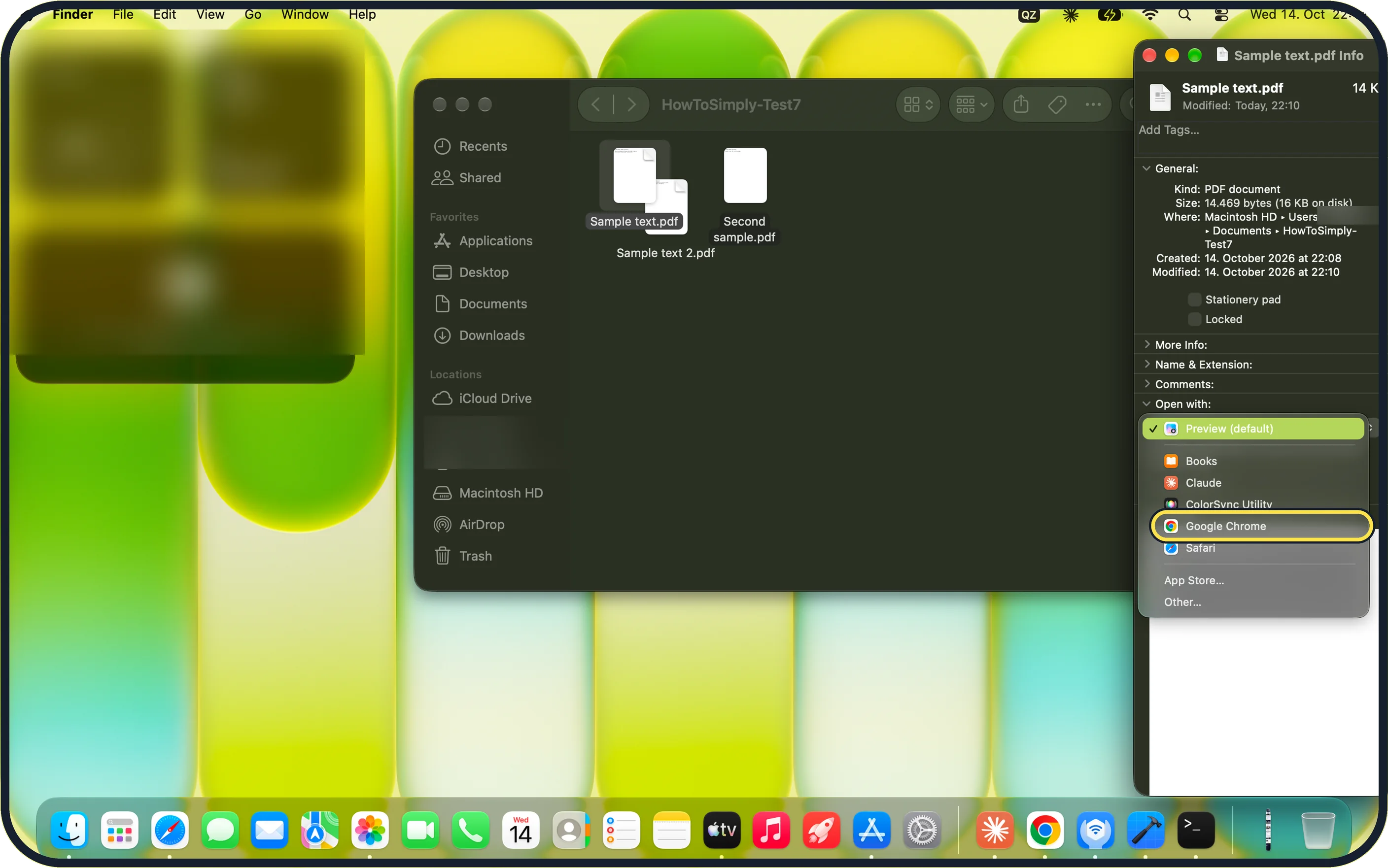The height and width of the screenshot is (868, 1388).
Task: Select Desktop in the Finder sidebar
Action: [470, 273]
